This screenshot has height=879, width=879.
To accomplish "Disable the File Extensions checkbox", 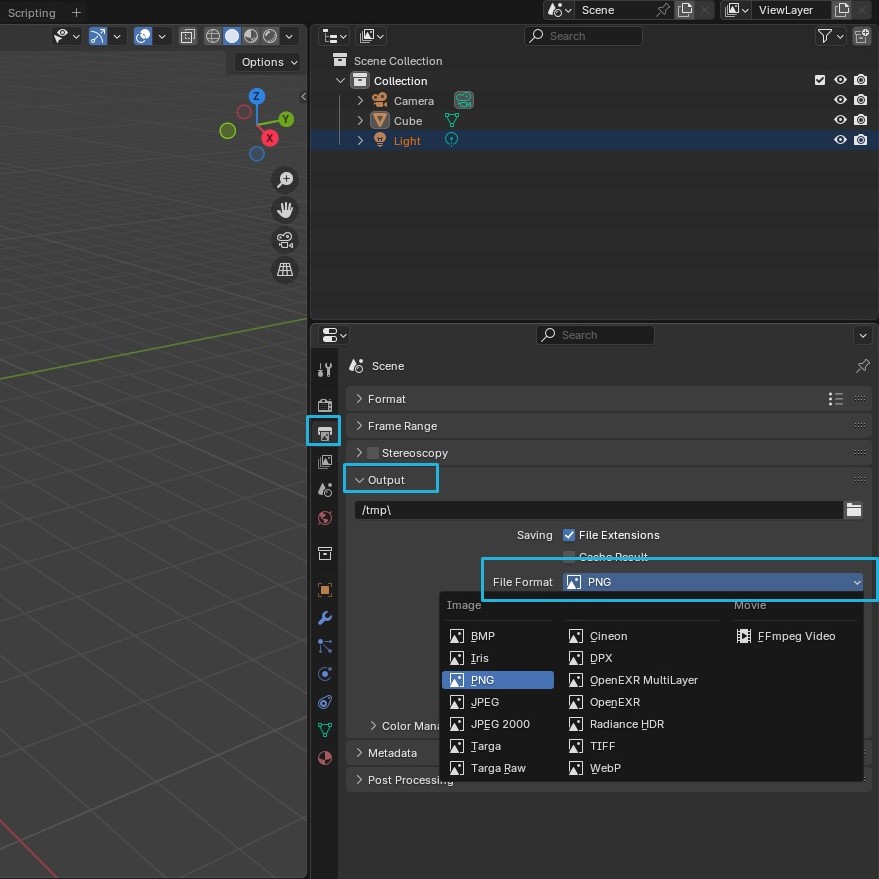I will [x=569, y=535].
